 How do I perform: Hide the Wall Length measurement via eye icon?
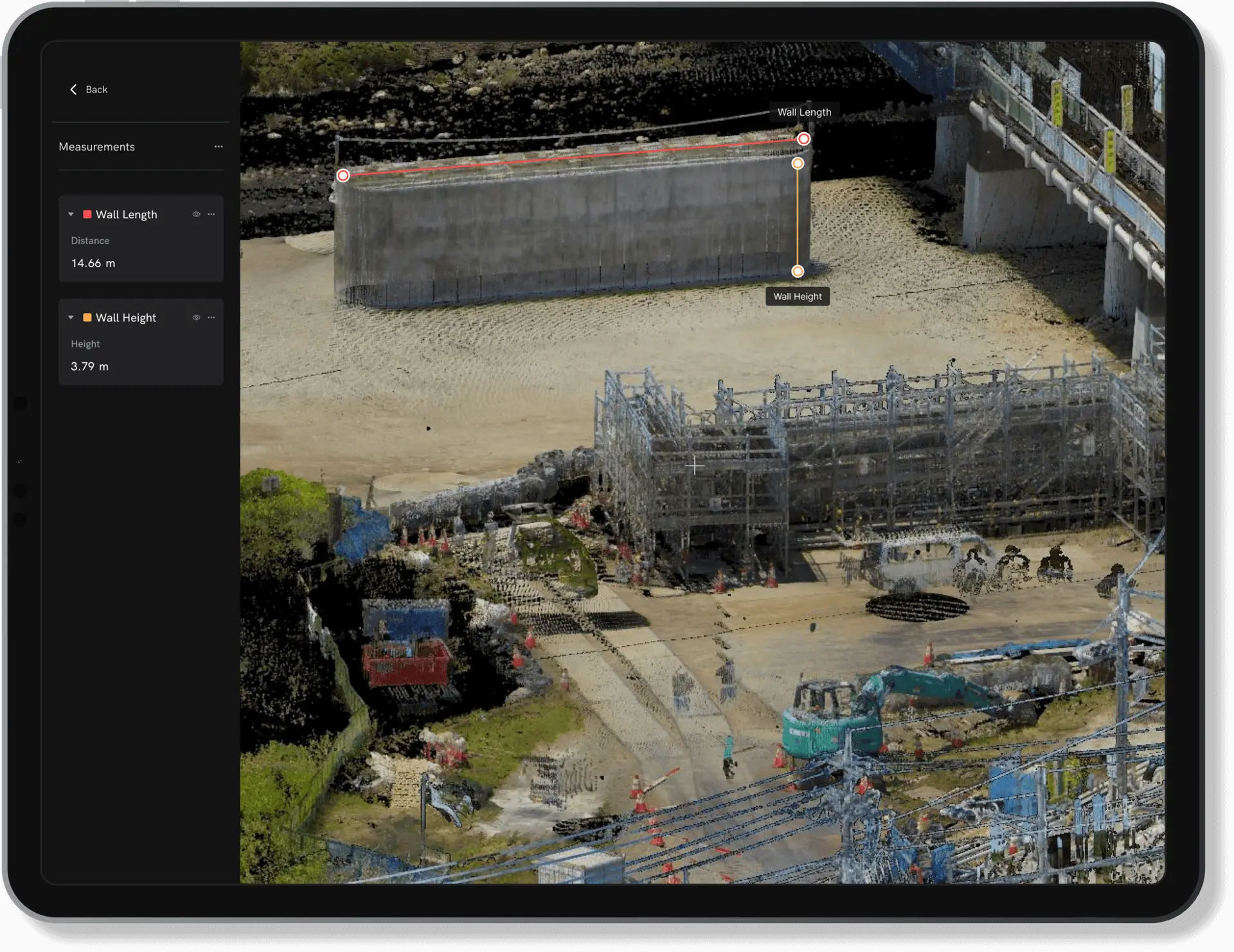point(197,215)
